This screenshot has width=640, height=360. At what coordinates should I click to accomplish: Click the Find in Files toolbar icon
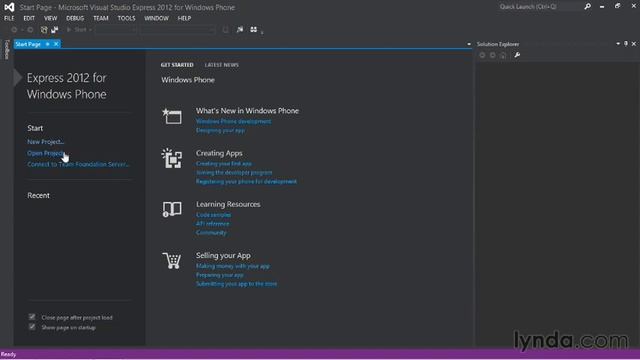pyautogui.click(x=226, y=30)
